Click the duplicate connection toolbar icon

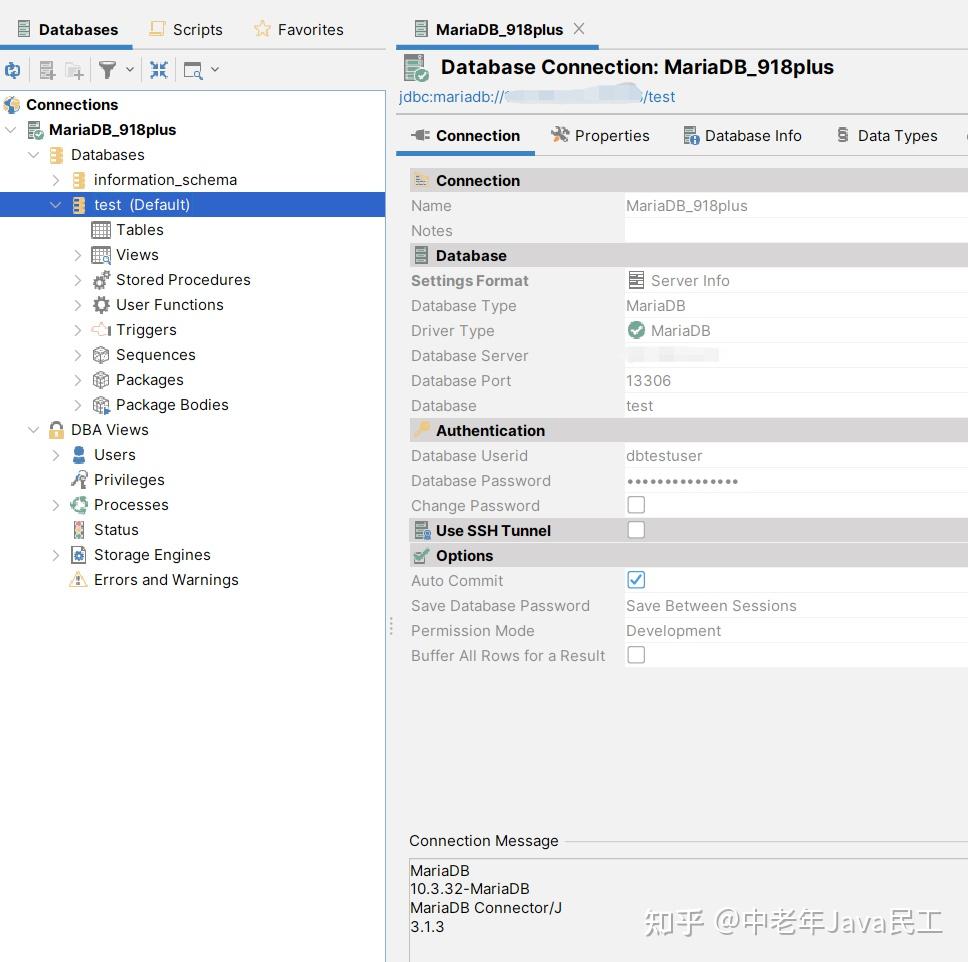pos(72,69)
